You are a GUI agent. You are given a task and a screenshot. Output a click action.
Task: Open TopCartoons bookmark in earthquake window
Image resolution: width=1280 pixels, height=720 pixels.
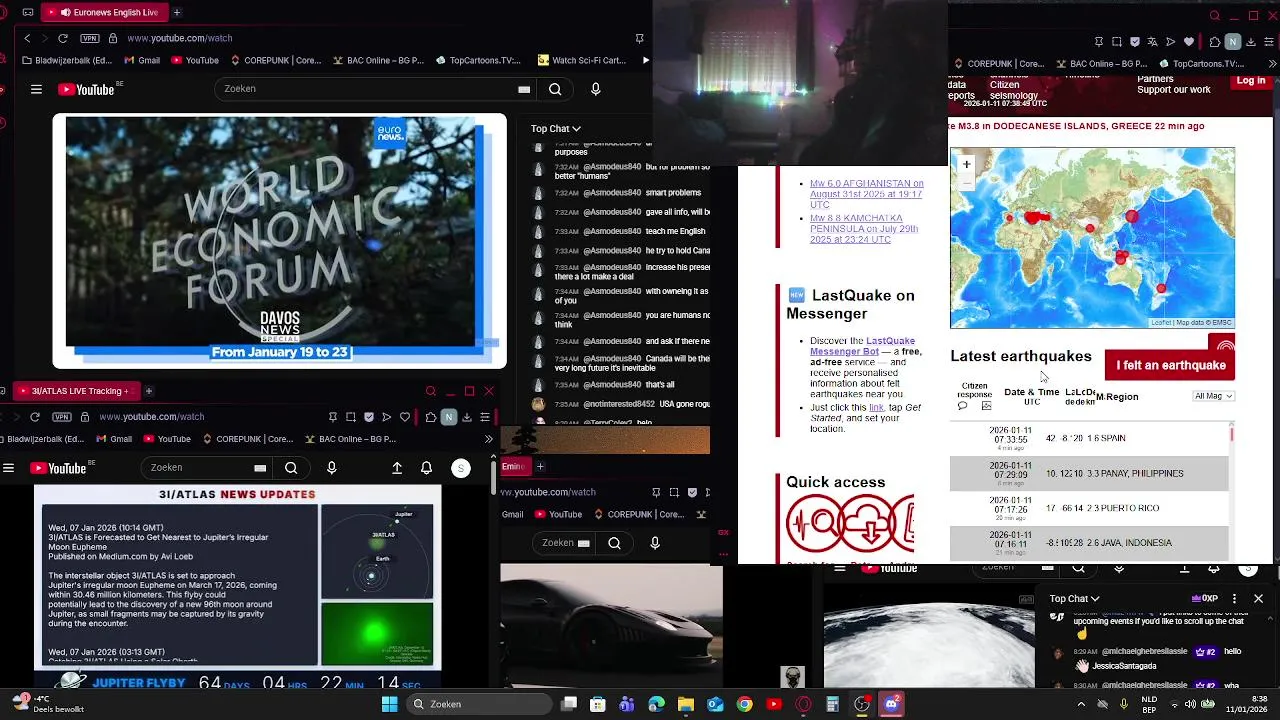tap(1202, 64)
